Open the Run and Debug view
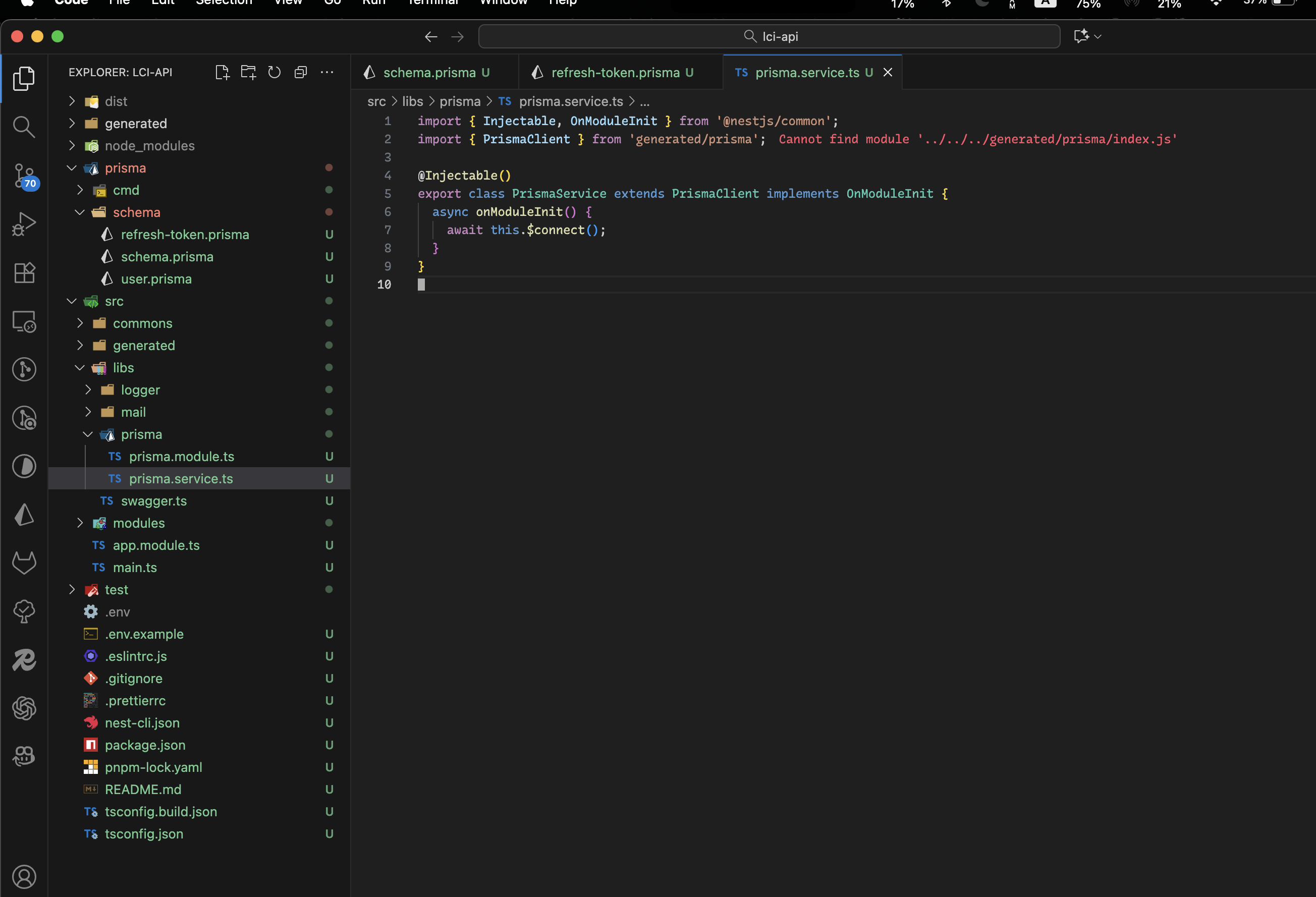The height and width of the screenshot is (897, 1316). [24, 224]
